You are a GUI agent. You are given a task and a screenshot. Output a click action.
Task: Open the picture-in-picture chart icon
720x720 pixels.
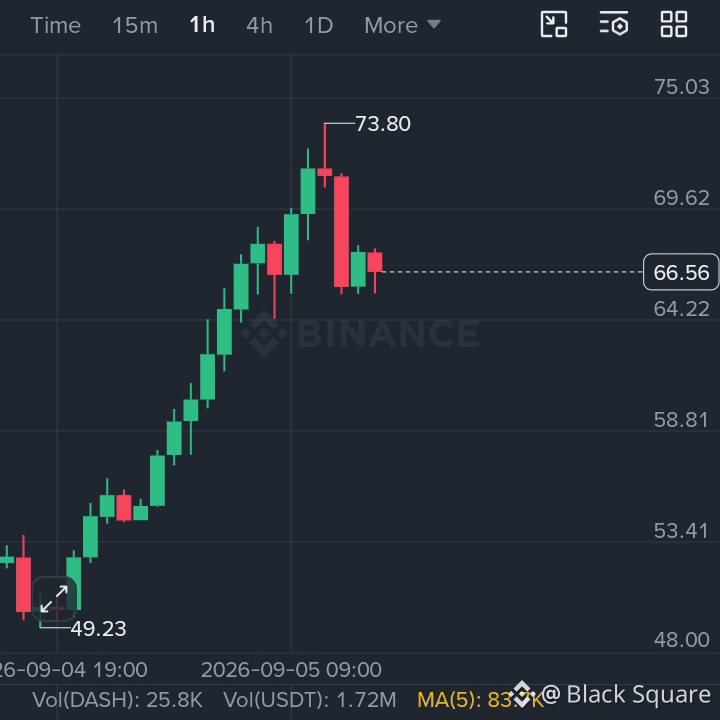pyautogui.click(x=554, y=24)
